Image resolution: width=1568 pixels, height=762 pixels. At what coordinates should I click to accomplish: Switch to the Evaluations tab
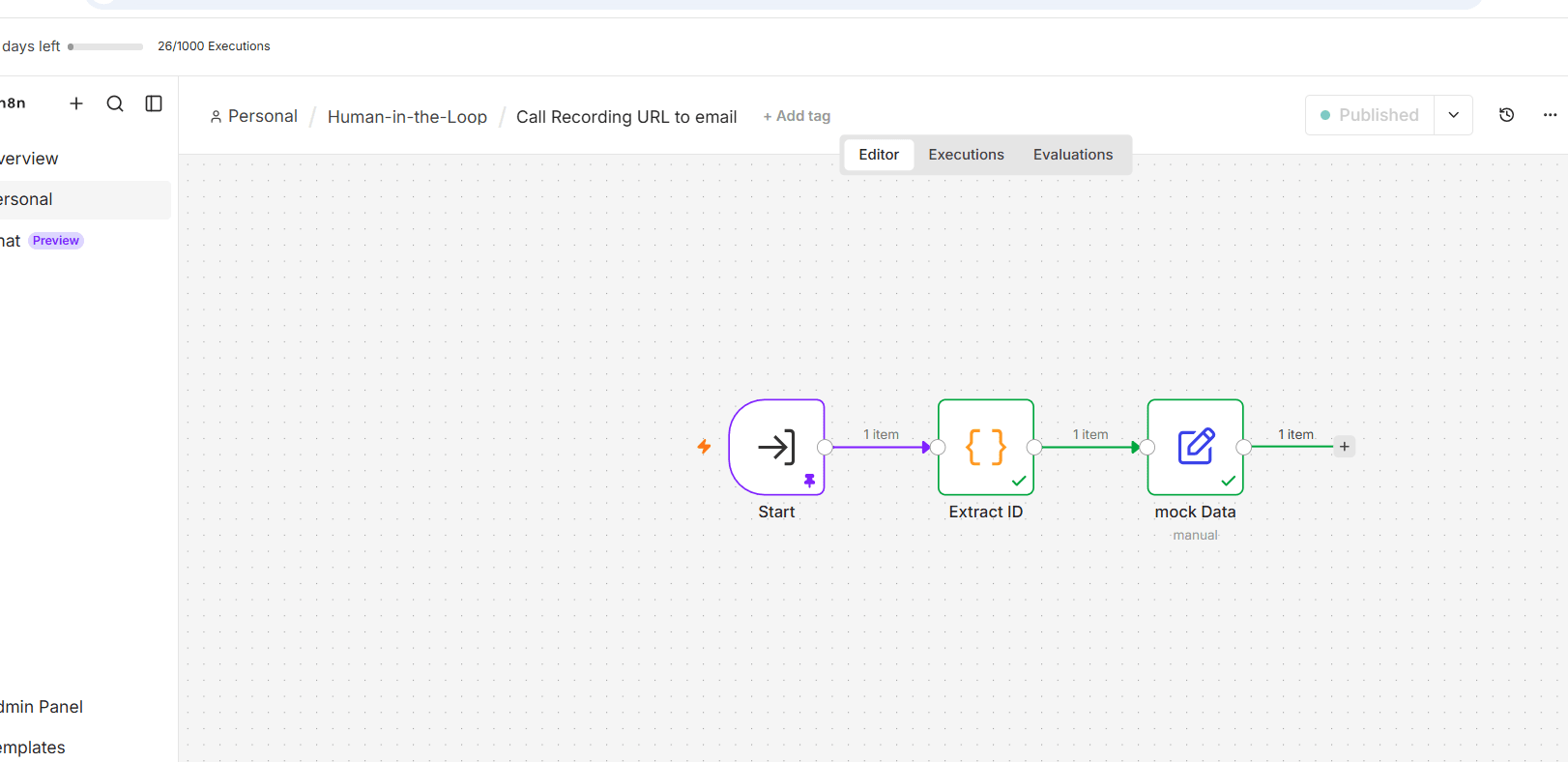[1073, 155]
